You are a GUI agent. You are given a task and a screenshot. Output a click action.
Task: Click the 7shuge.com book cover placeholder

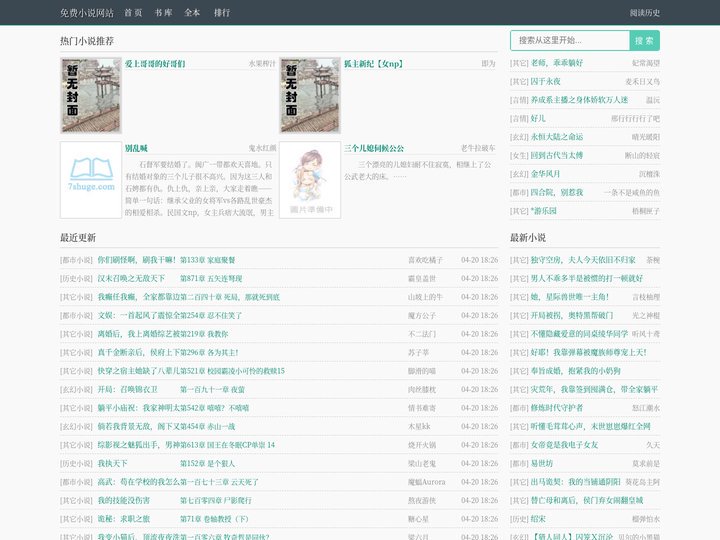pyautogui.click(x=91, y=180)
